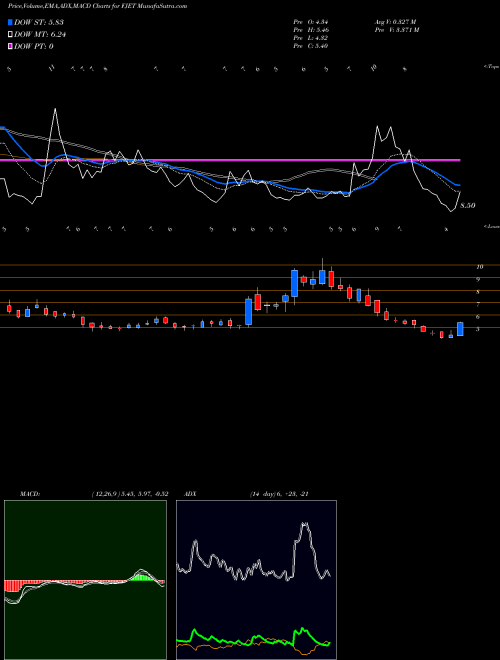Click the price axis label 7
Screen dimensions: 500x660
click(478, 304)
